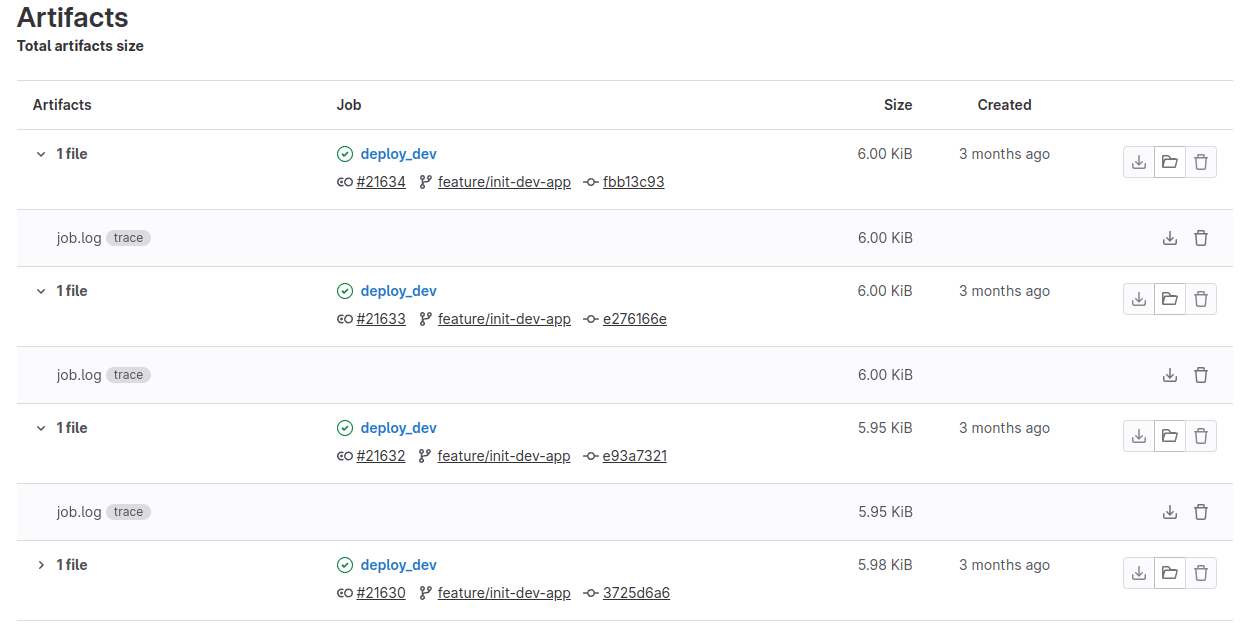The height and width of the screenshot is (628, 1246).
Task: Browse artifacts folder for job #21634
Action: pos(1169,162)
